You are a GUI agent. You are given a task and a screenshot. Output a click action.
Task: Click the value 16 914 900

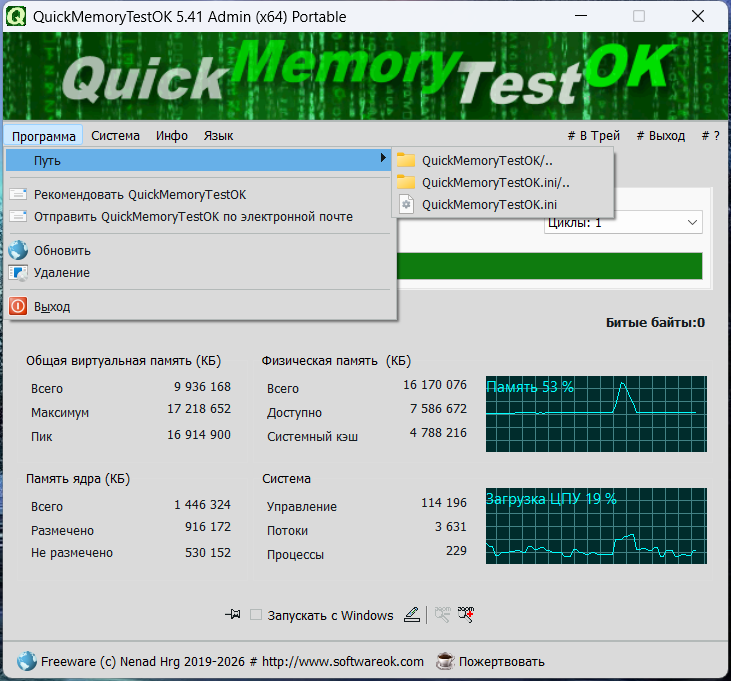[199, 435]
